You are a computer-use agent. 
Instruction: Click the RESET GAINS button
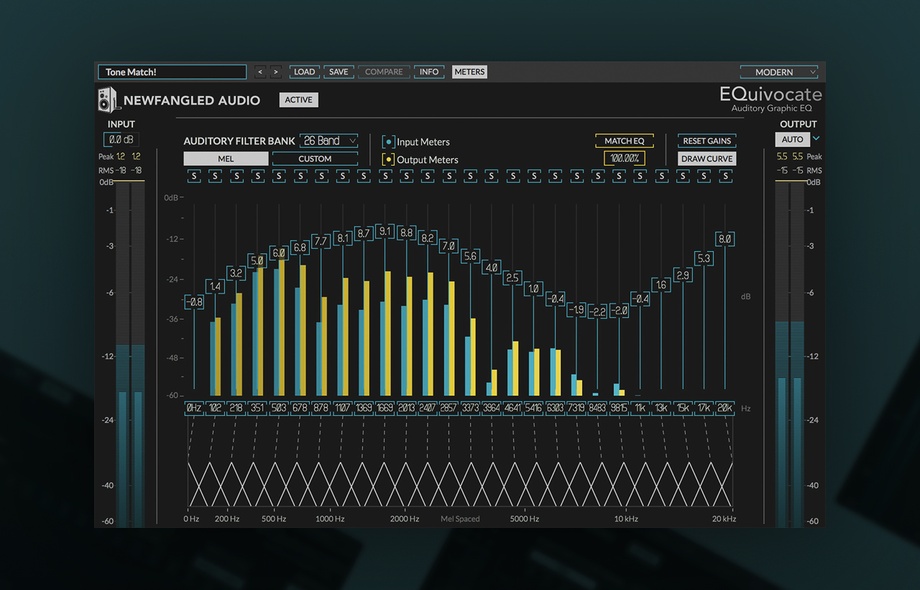(707, 141)
